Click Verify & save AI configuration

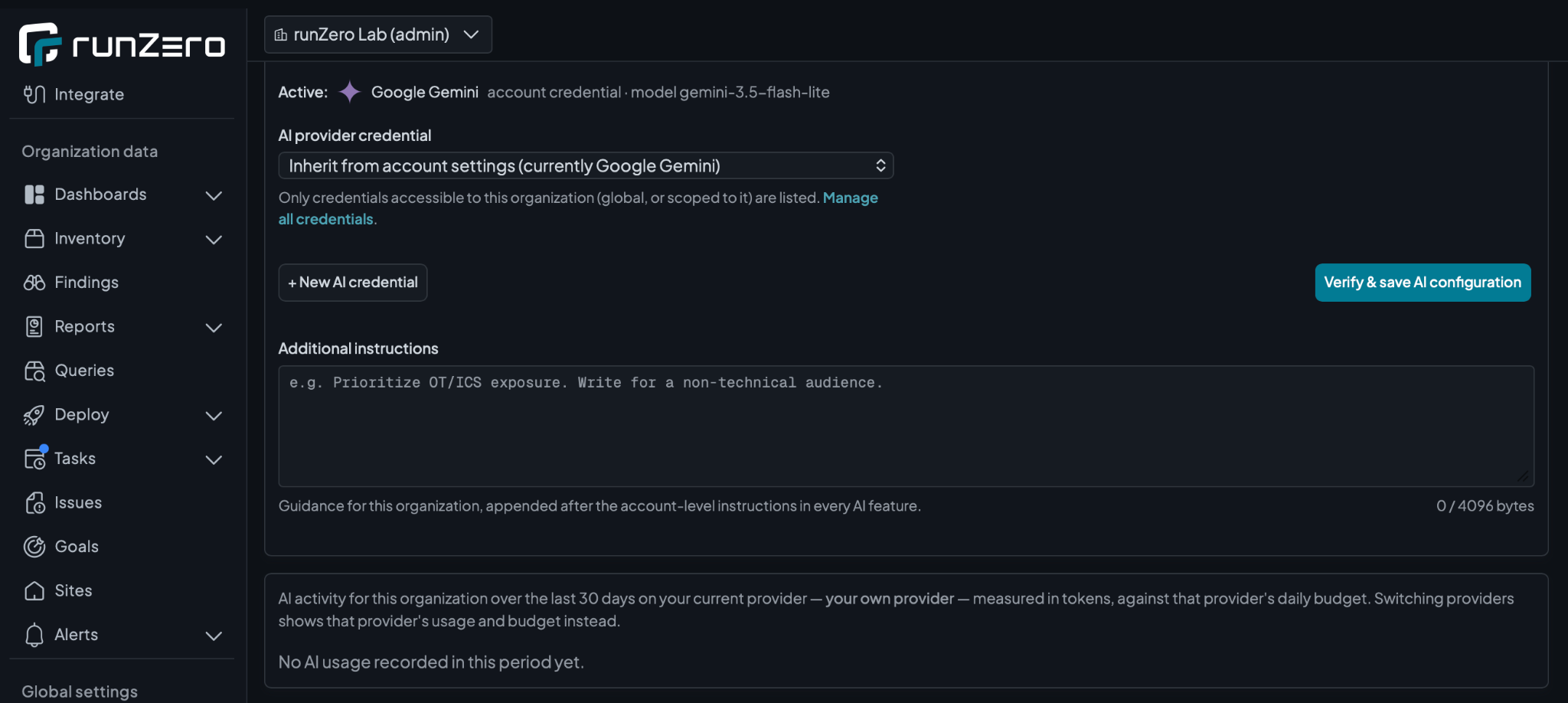[1423, 283]
